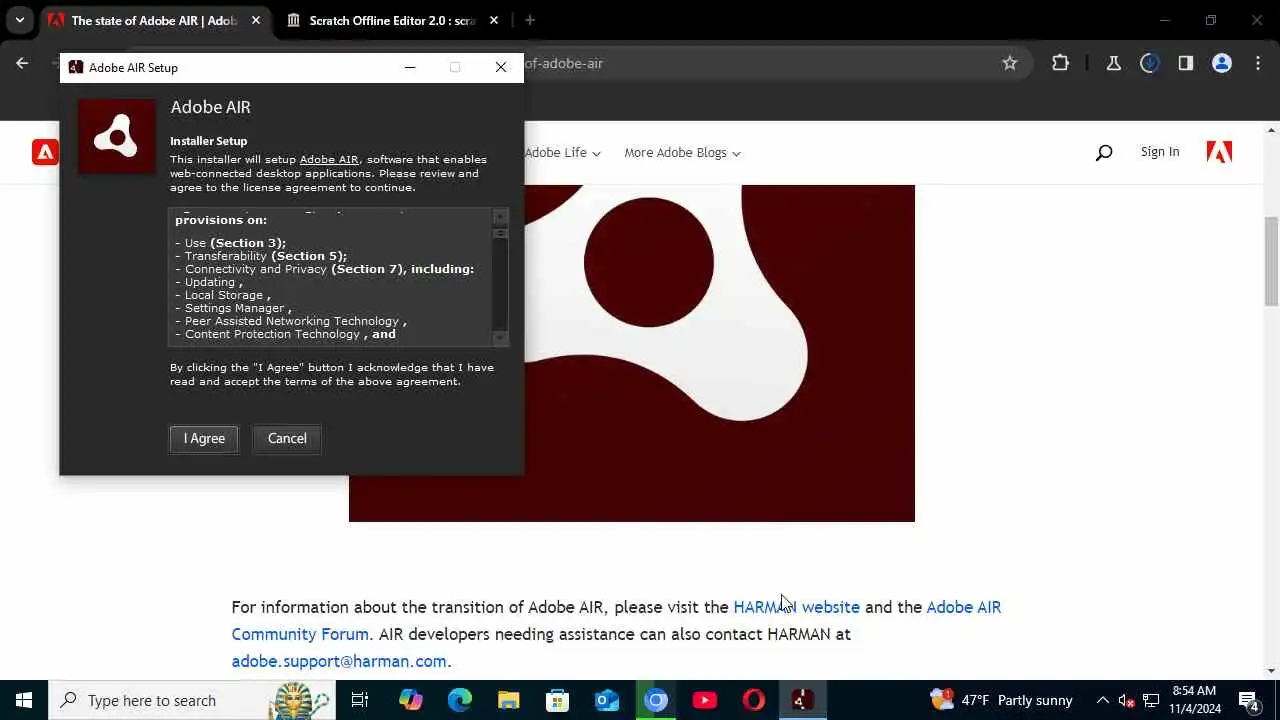The image size is (1280, 720).
Task: Close the Scratch Offline Editor tab
Action: coord(494,20)
